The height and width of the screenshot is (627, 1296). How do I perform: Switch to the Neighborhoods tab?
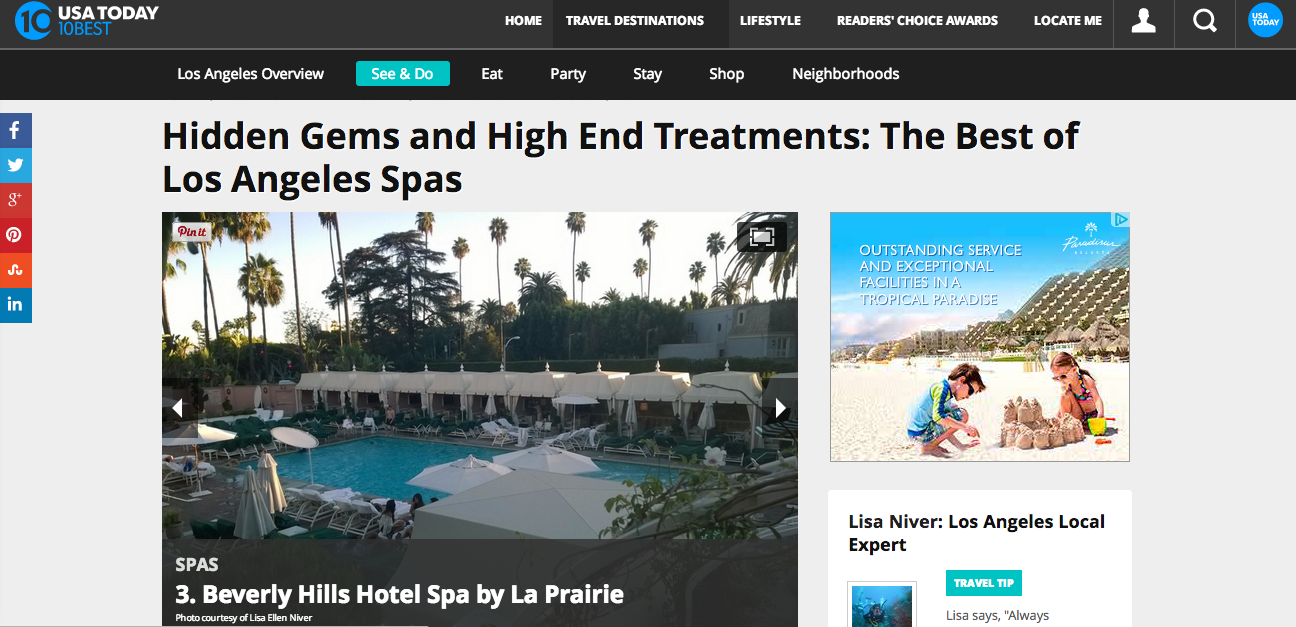point(846,74)
